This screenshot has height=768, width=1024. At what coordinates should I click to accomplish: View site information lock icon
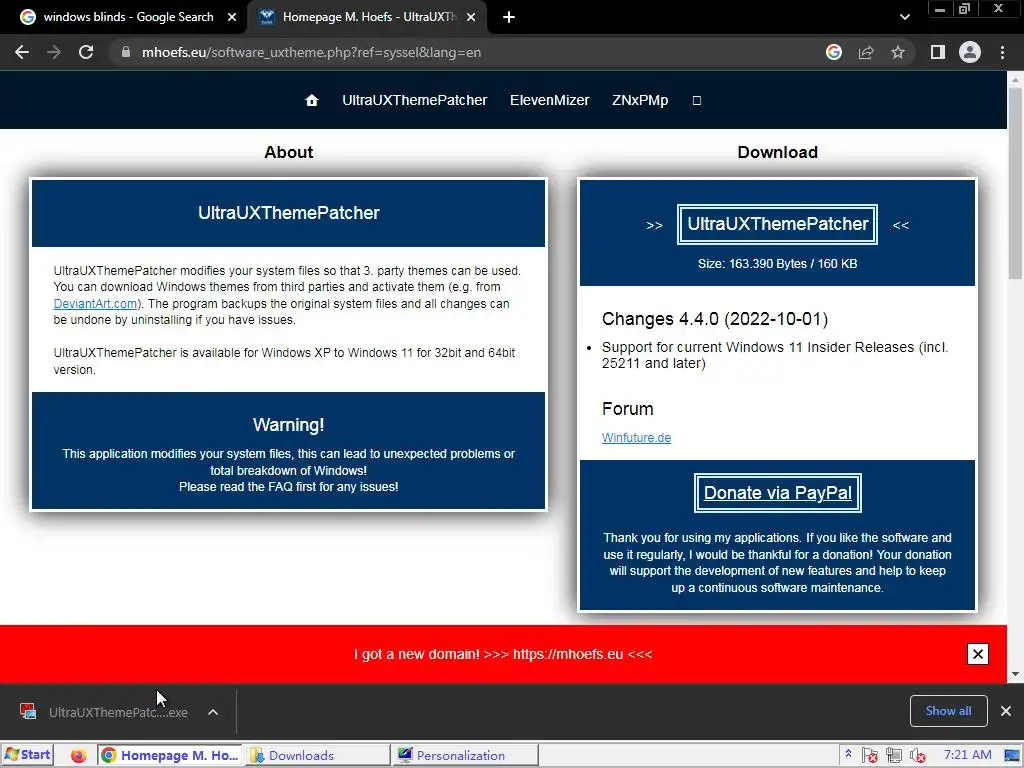click(x=126, y=52)
